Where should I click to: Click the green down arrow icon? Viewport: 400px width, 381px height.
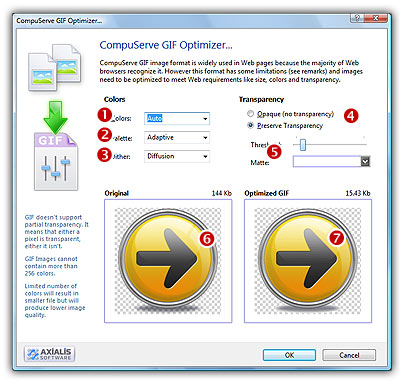point(55,117)
